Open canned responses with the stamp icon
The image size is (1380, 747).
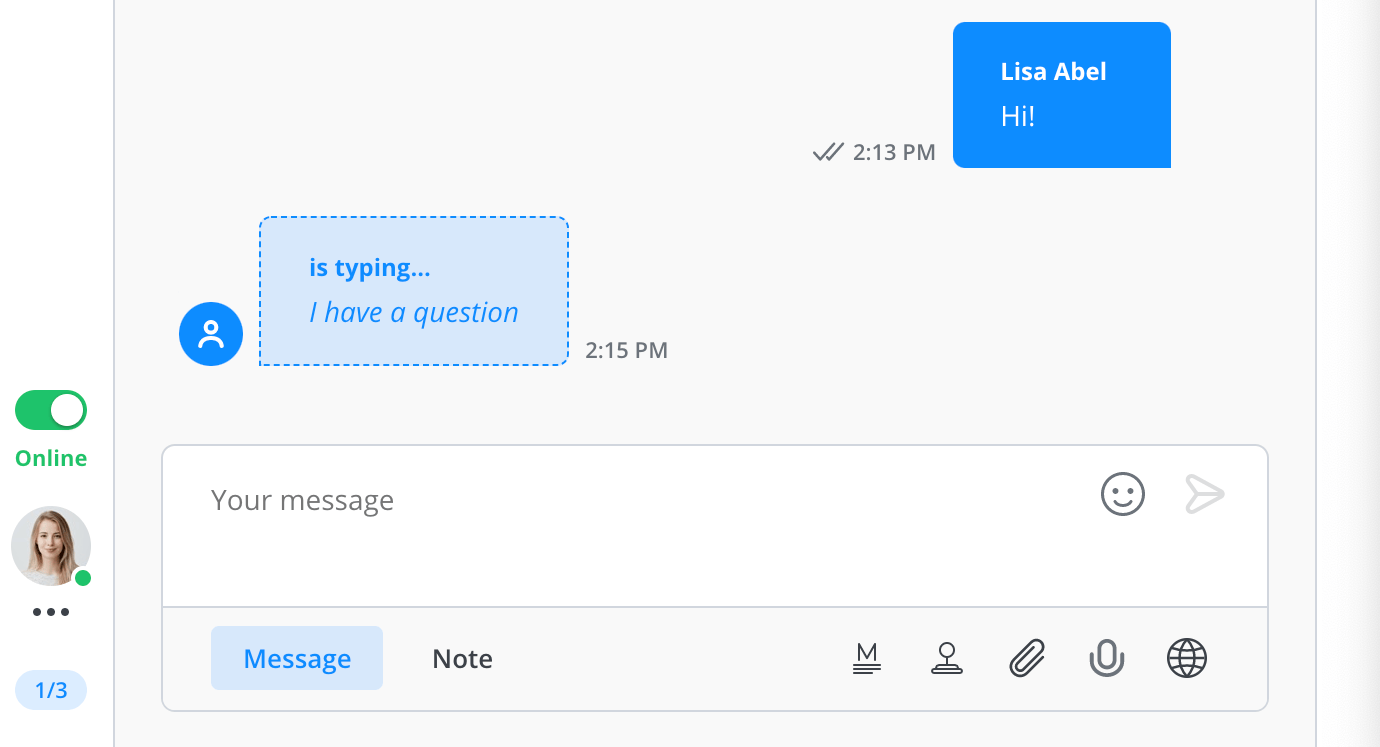tap(947, 658)
